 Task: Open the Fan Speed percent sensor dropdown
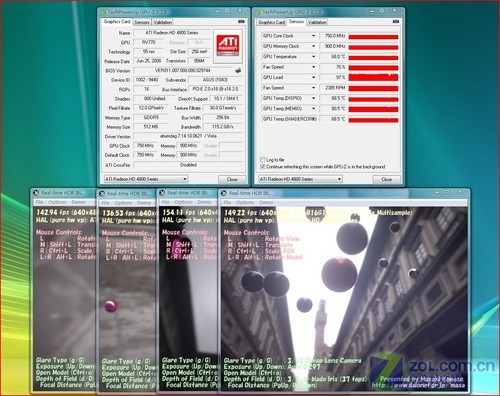point(313,67)
